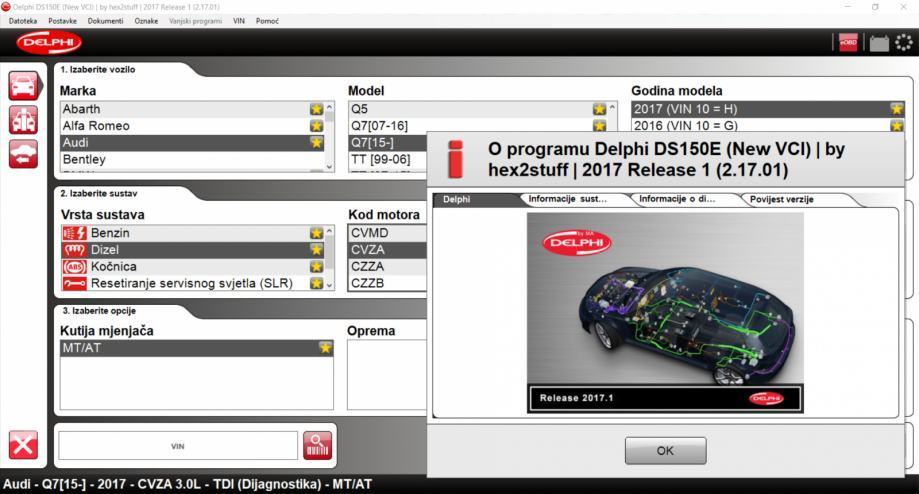
Task: Click Vrsta sustava scroll-down arrow
Action: [x=329, y=285]
